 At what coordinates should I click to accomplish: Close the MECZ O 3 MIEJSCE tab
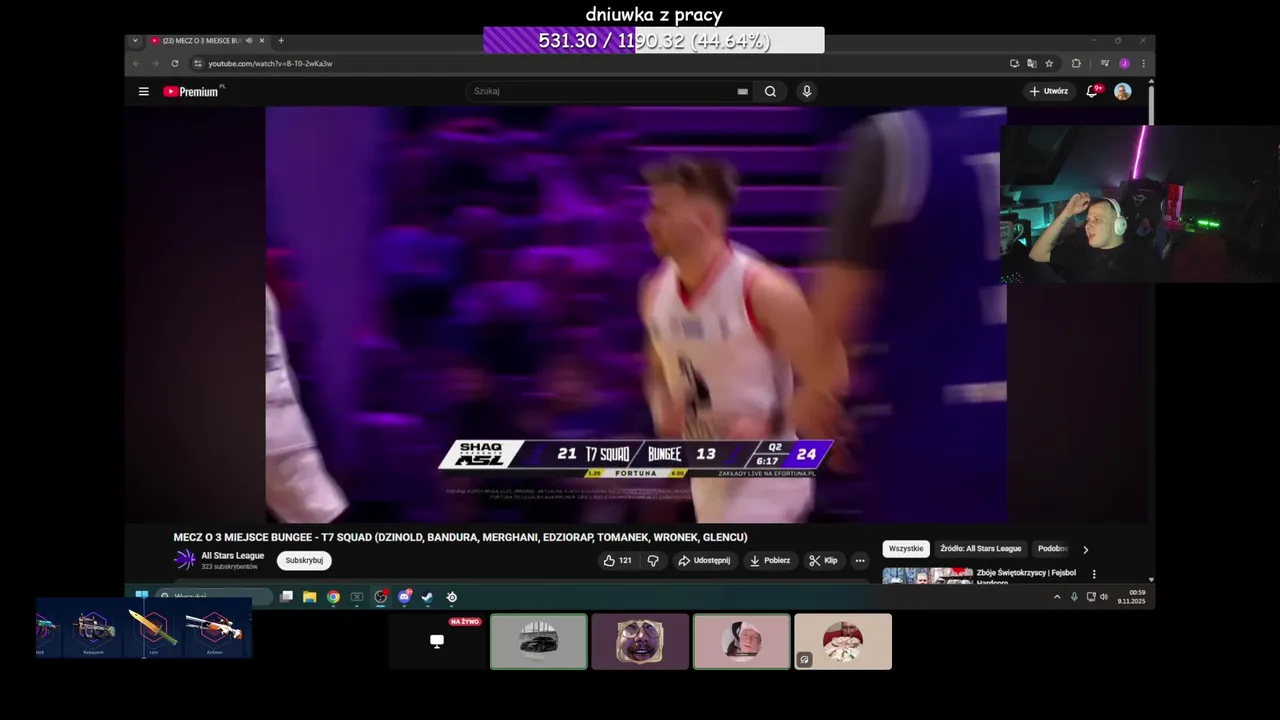coord(262,41)
